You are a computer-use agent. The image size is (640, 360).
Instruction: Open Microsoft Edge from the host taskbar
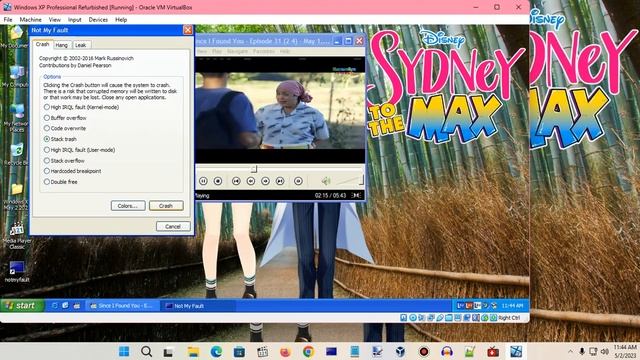coord(216,351)
